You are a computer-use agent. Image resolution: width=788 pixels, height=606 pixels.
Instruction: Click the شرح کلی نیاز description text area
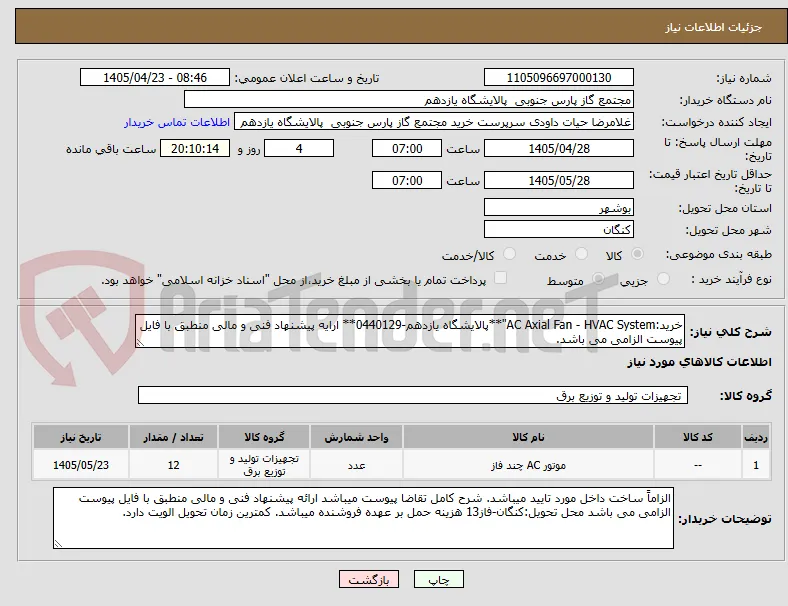pyautogui.click(x=410, y=332)
